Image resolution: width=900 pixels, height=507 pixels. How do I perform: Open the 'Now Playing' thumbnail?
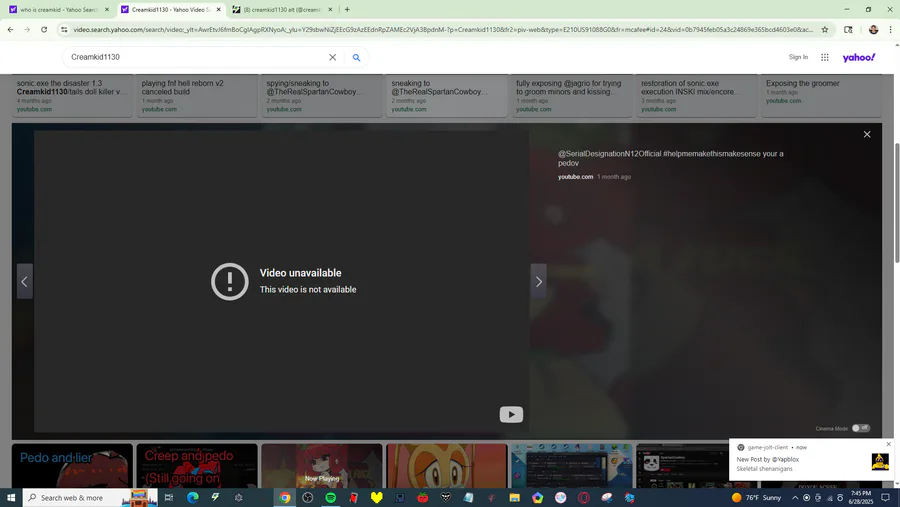coord(321,466)
